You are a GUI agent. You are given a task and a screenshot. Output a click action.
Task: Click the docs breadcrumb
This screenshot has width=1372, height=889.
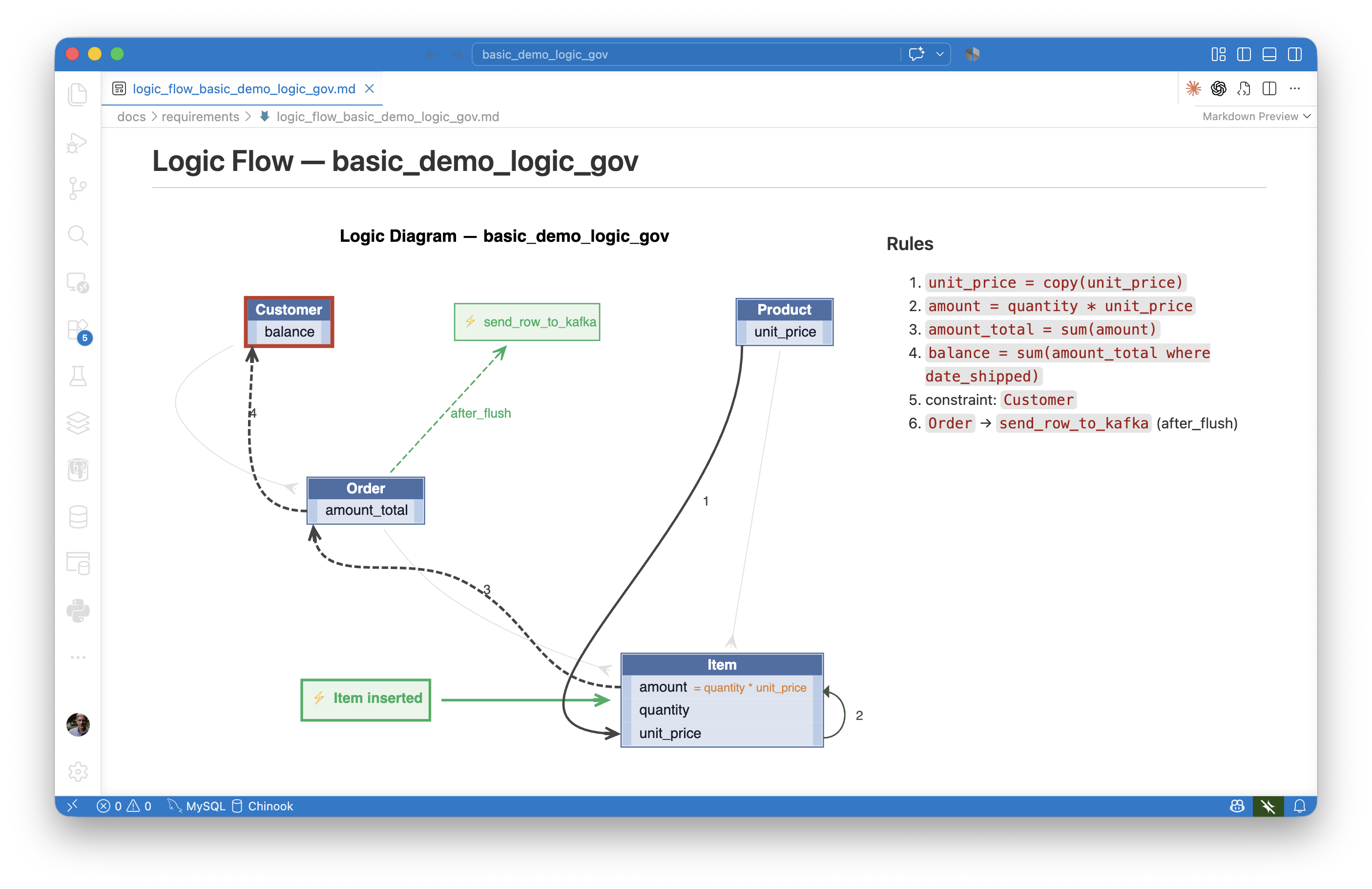click(131, 117)
